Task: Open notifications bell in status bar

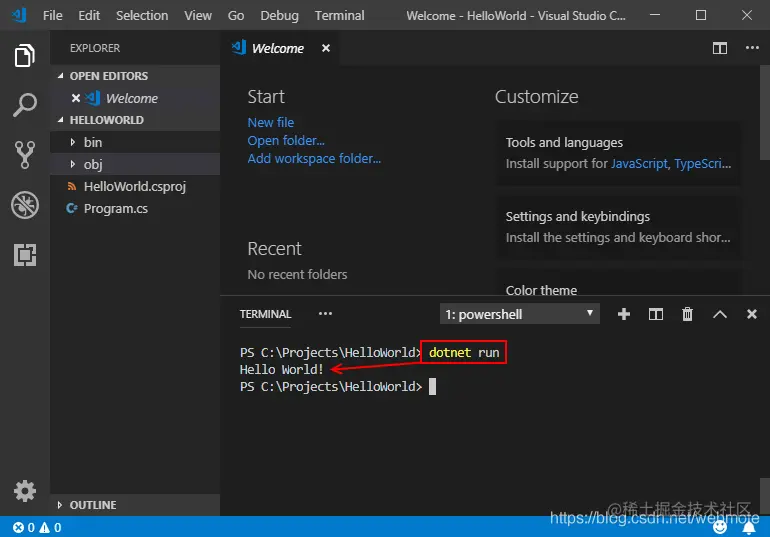Action: pos(748,527)
